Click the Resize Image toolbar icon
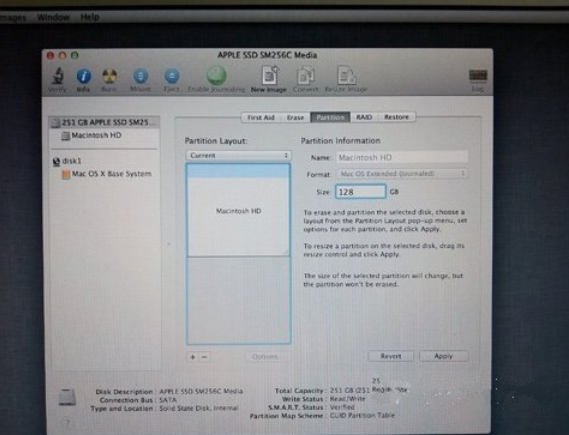The width and height of the screenshot is (569, 435). [346, 75]
